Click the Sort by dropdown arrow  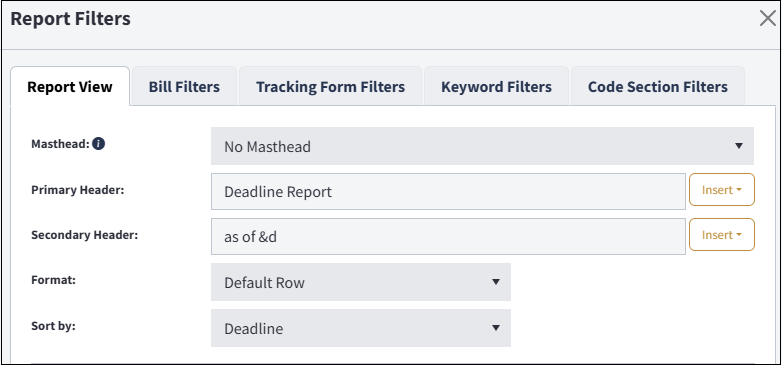click(496, 328)
